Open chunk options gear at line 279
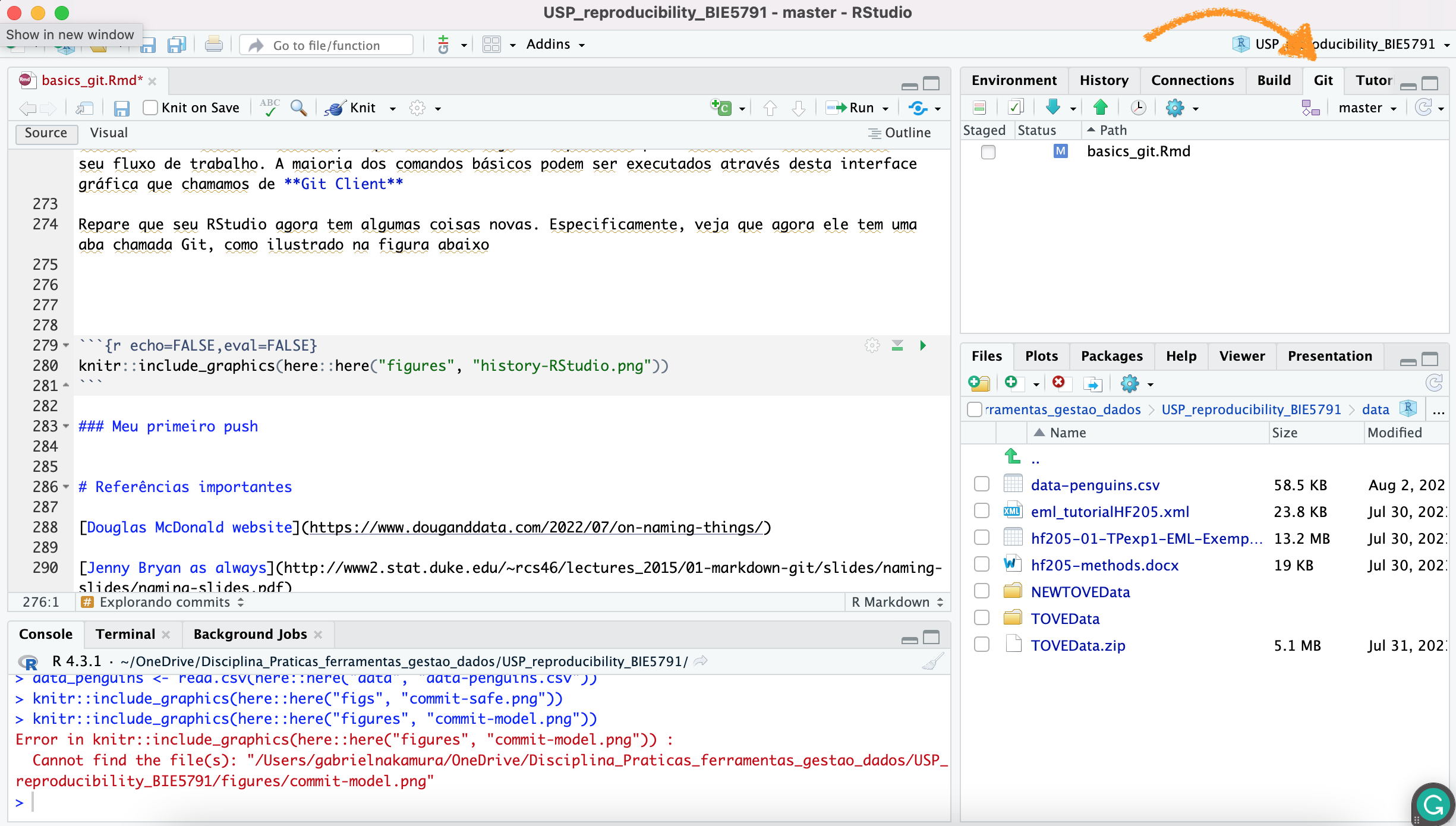This screenshot has width=1456, height=826. pyautogui.click(x=872, y=345)
